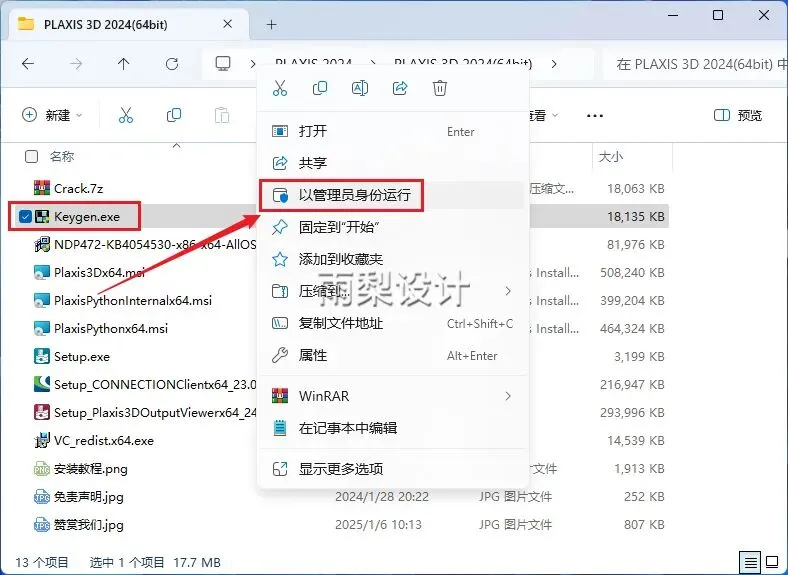Click the NDP472-KB4054530 installer icon
This screenshot has height=575, width=788.
pyautogui.click(x=42, y=244)
